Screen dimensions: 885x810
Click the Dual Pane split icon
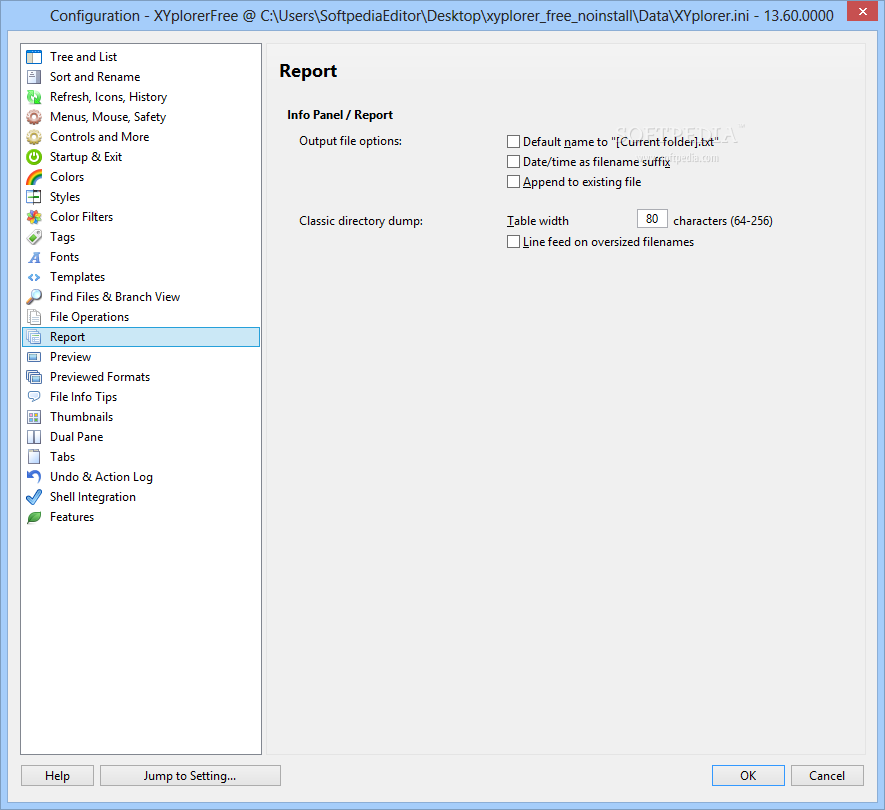click(34, 437)
